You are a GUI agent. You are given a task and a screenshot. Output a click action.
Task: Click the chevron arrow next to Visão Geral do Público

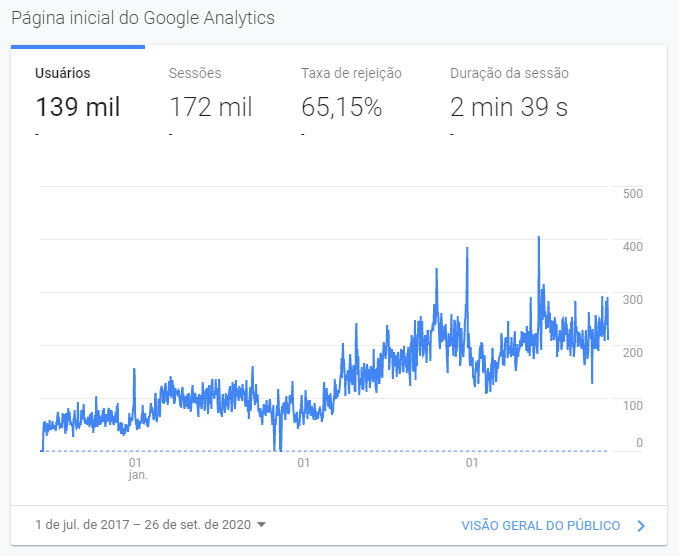(x=641, y=525)
